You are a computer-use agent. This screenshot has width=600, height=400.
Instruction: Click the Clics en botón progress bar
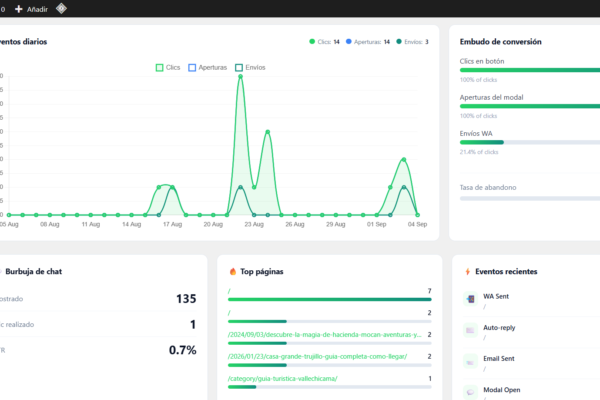coord(530,70)
